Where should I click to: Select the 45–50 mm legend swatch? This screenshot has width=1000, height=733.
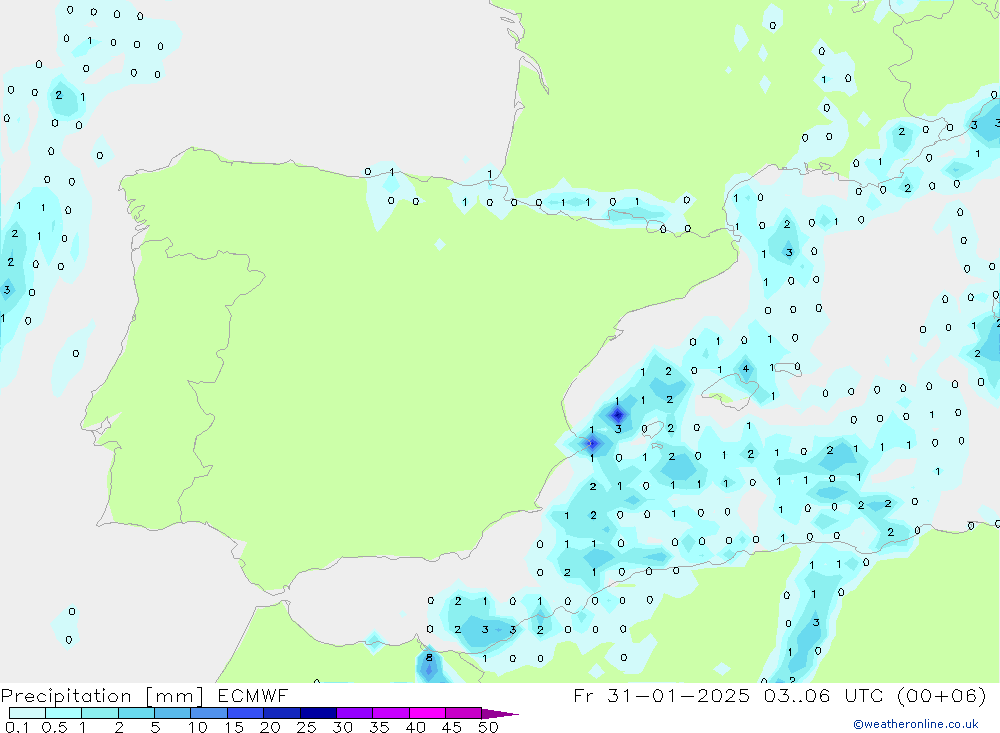[463, 713]
